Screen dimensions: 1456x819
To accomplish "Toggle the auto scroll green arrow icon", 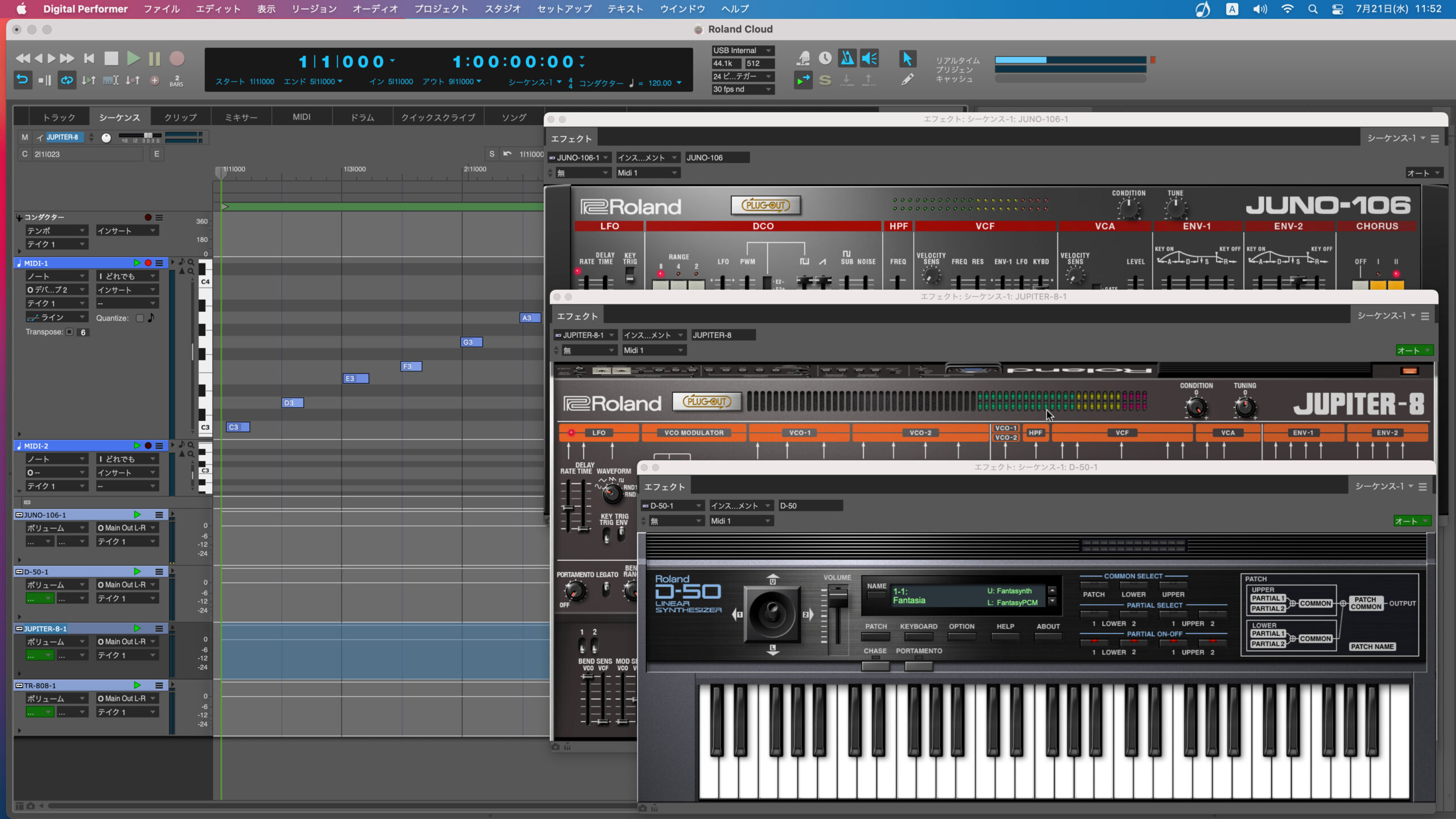I will coord(803,80).
